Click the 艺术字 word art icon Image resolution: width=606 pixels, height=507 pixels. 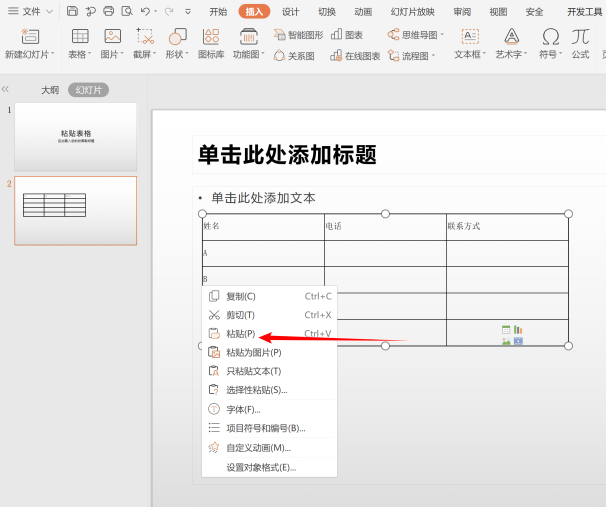(x=511, y=36)
